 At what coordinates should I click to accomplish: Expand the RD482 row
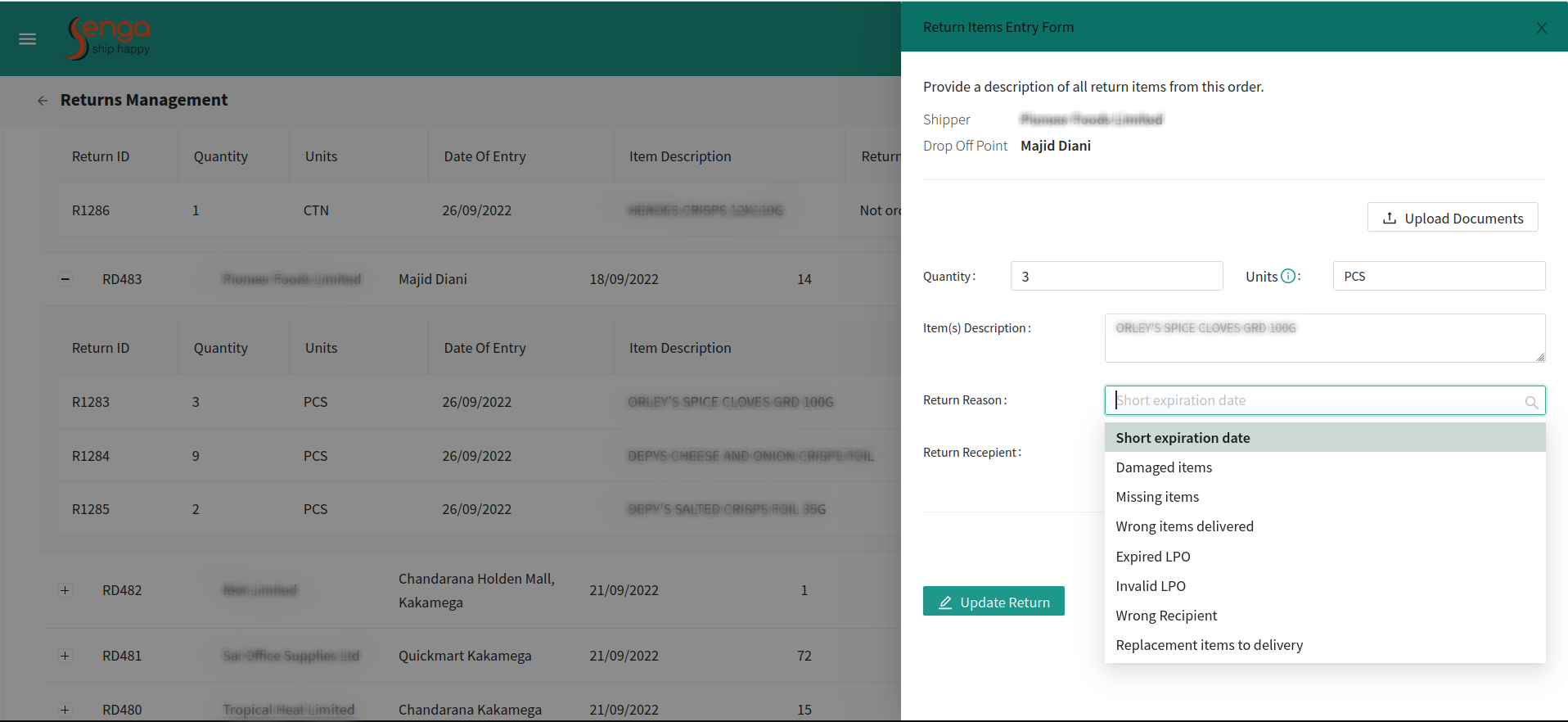[x=65, y=590]
